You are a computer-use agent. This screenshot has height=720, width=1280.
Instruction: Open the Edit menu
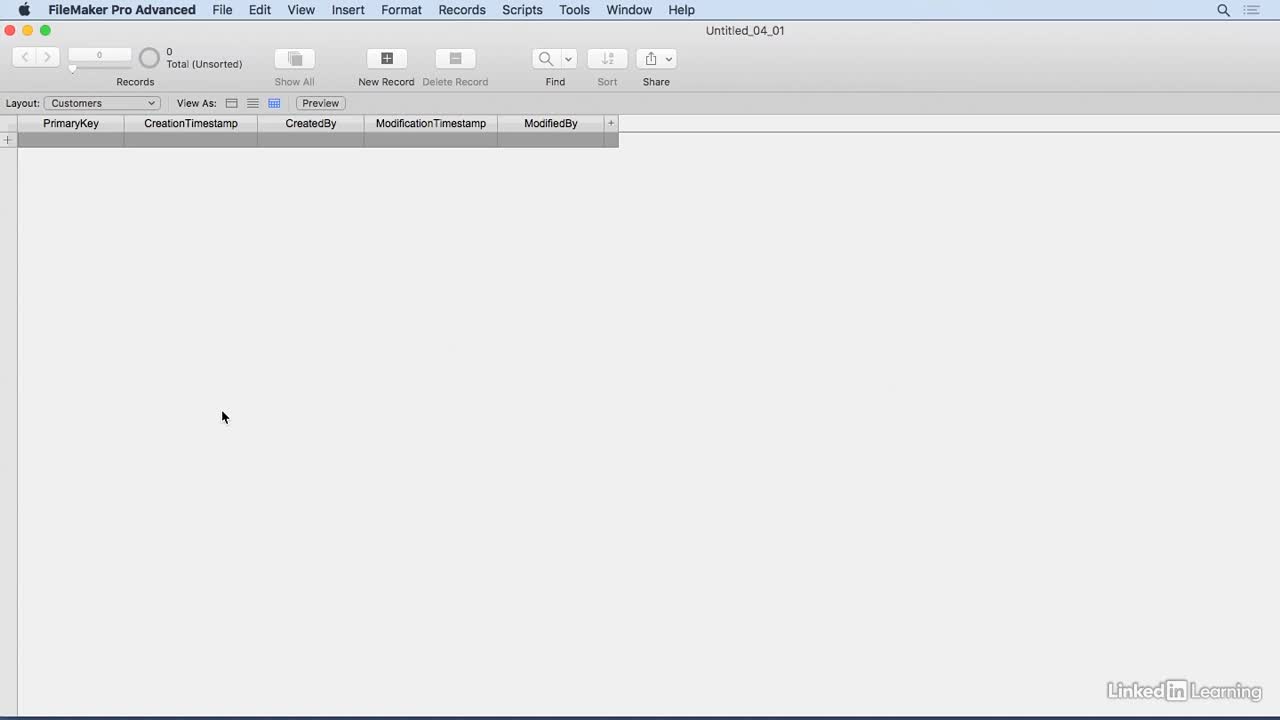[x=260, y=10]
